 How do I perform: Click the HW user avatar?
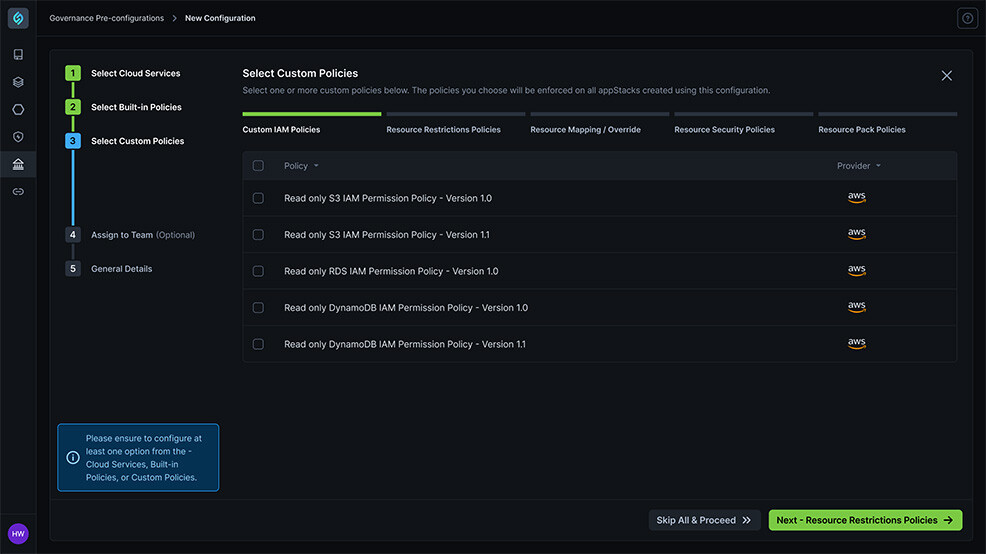(x=18, y=533)
